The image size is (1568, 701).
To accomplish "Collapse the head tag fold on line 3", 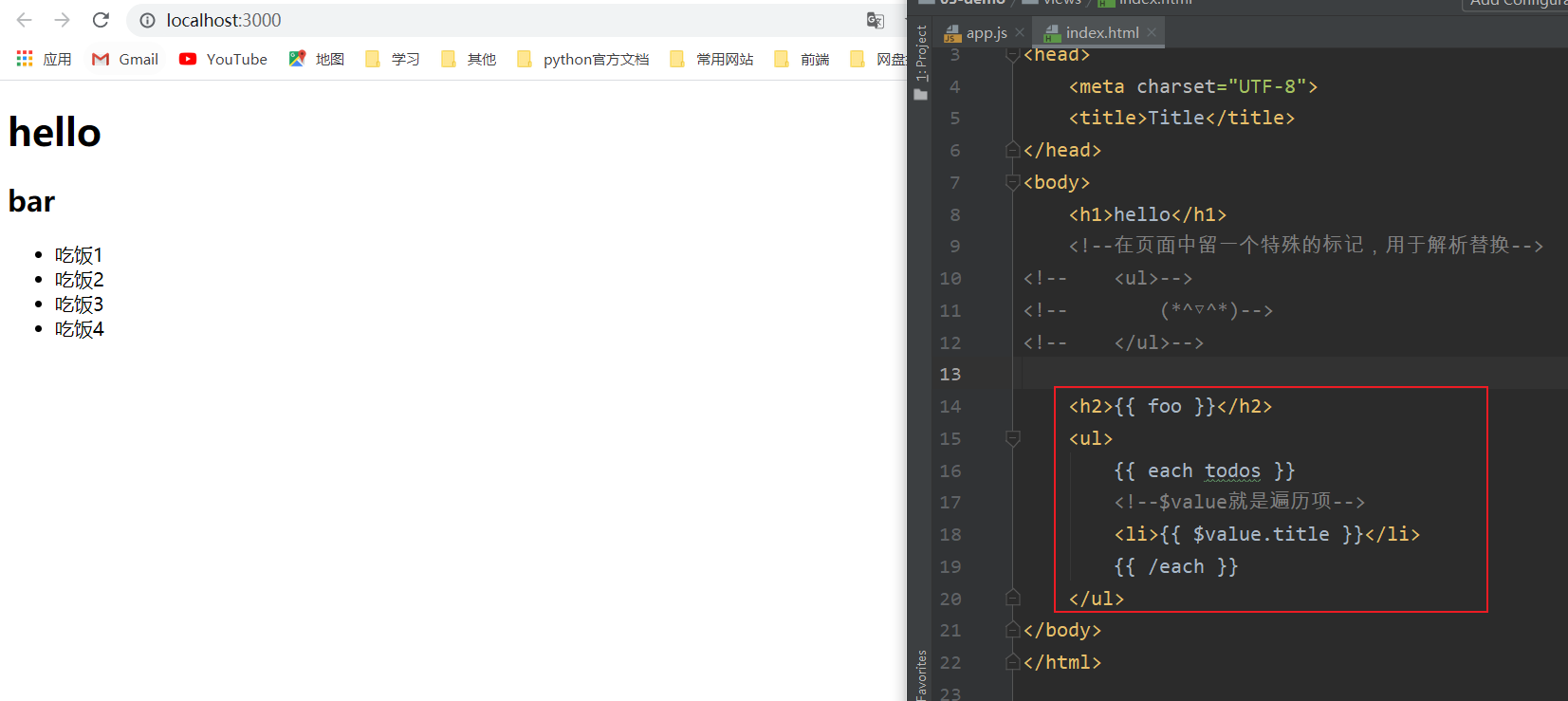I will click(x=1012, y=55).
